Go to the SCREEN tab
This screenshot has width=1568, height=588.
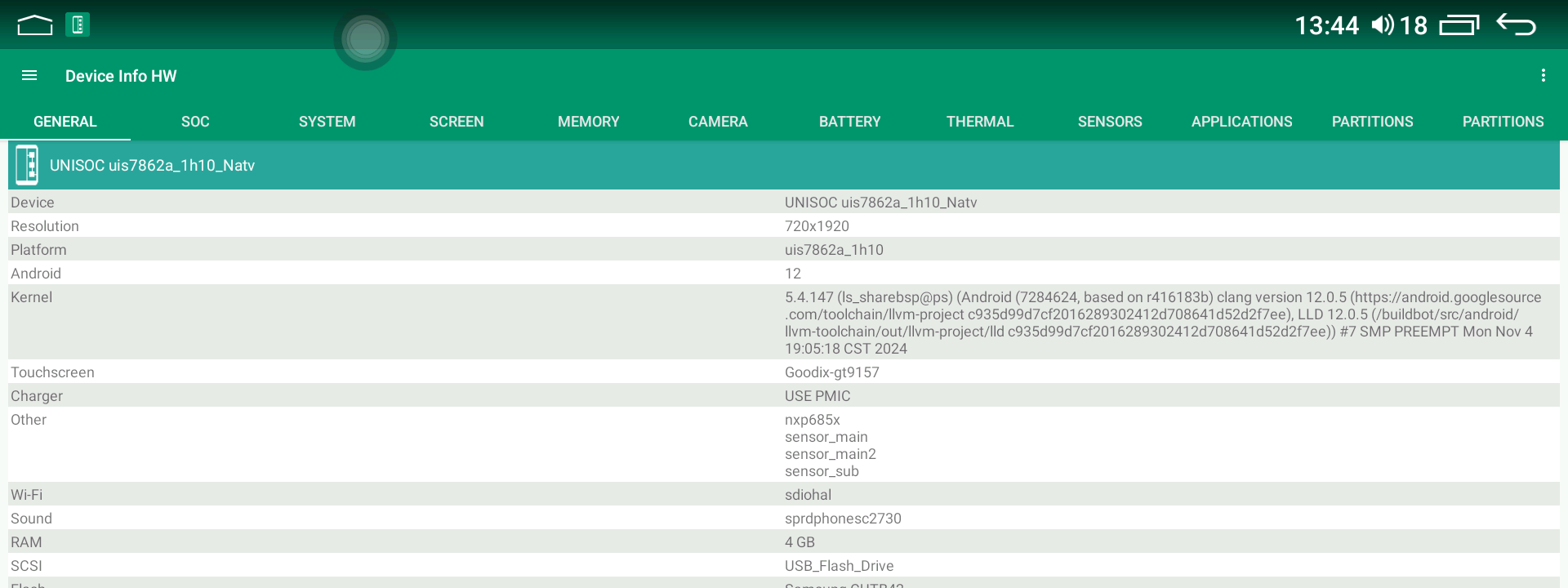[457, 122]
